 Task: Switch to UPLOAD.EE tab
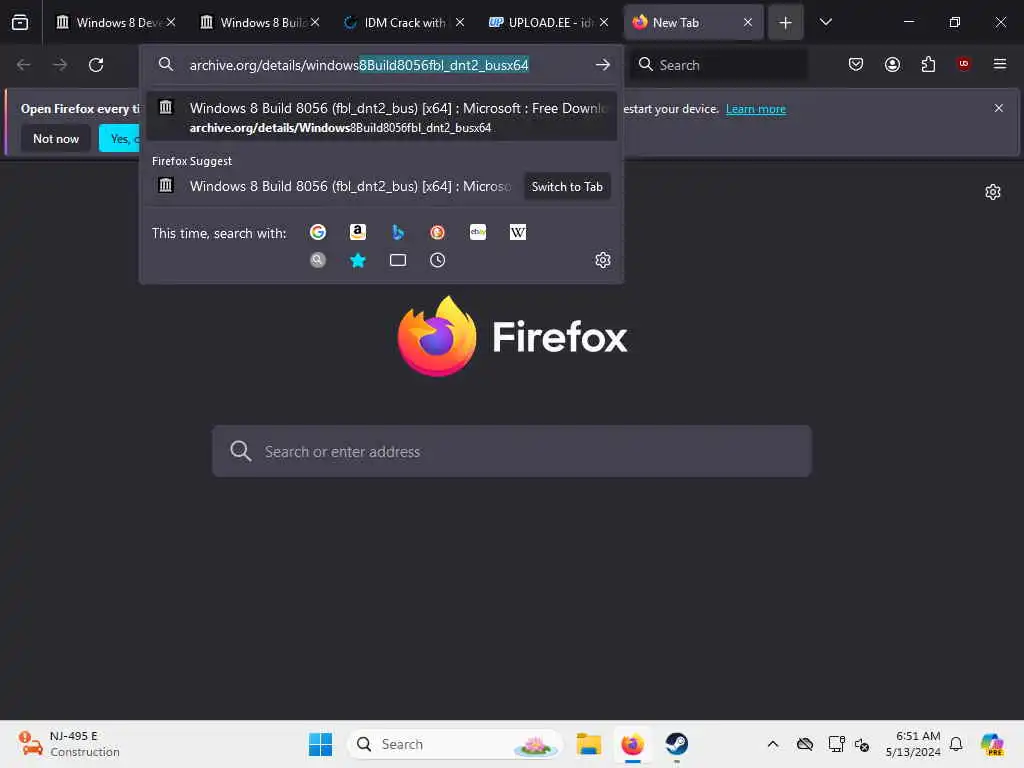[x=548, y=22]
